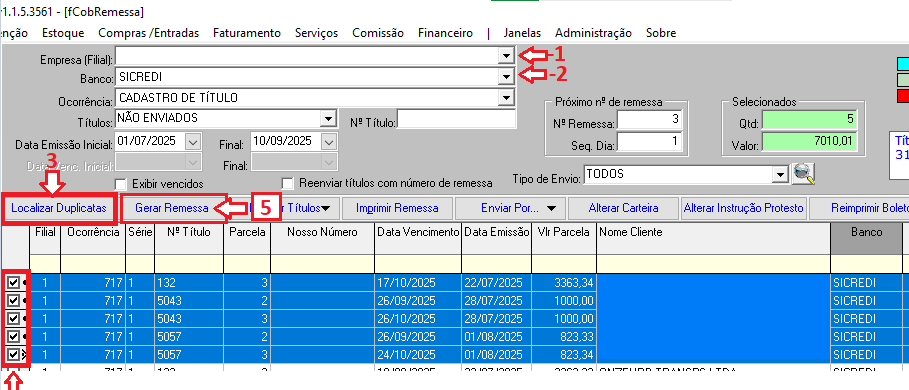This screenshot has height=390, width=909.
Task: Expand the Tipo de Envio TODOS dropdown
Action: pyautogui.click(x=780, y=174)
